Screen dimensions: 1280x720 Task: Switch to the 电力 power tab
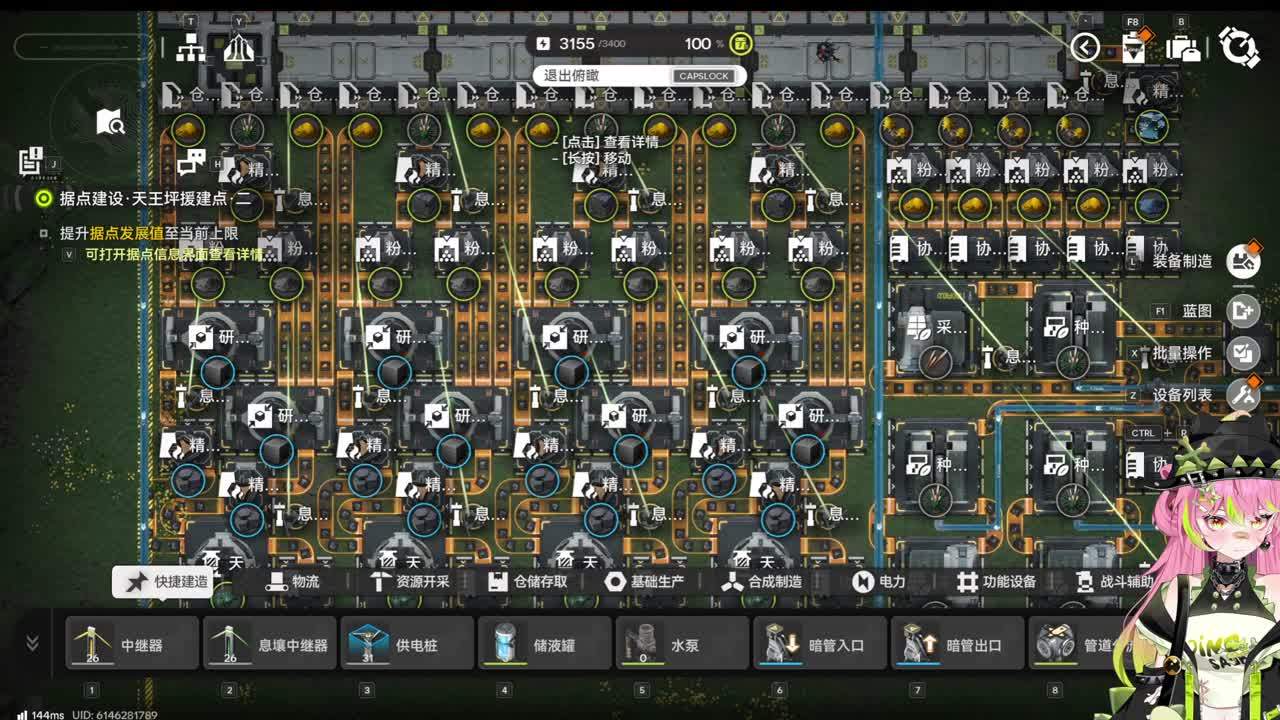point(879,581)
